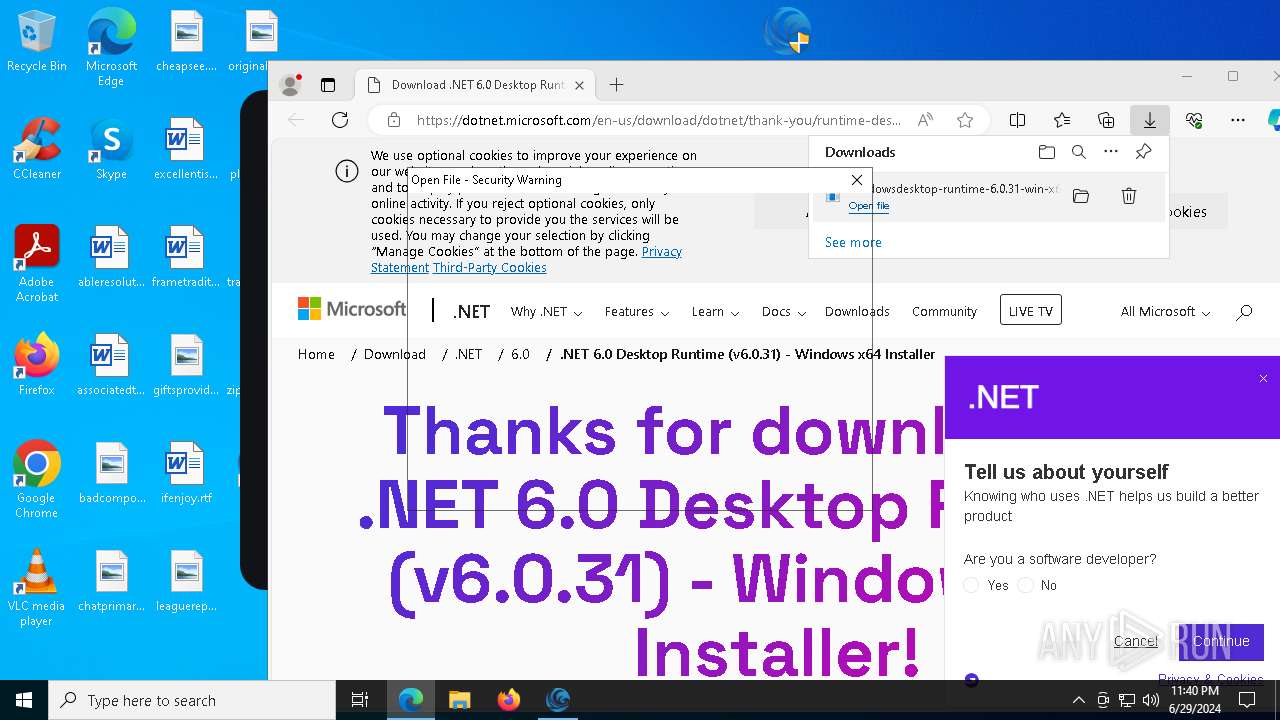Click the search icon on Microsoft site
The width and height of the screenshot is (1280, 720).
tap(1244, 312)
